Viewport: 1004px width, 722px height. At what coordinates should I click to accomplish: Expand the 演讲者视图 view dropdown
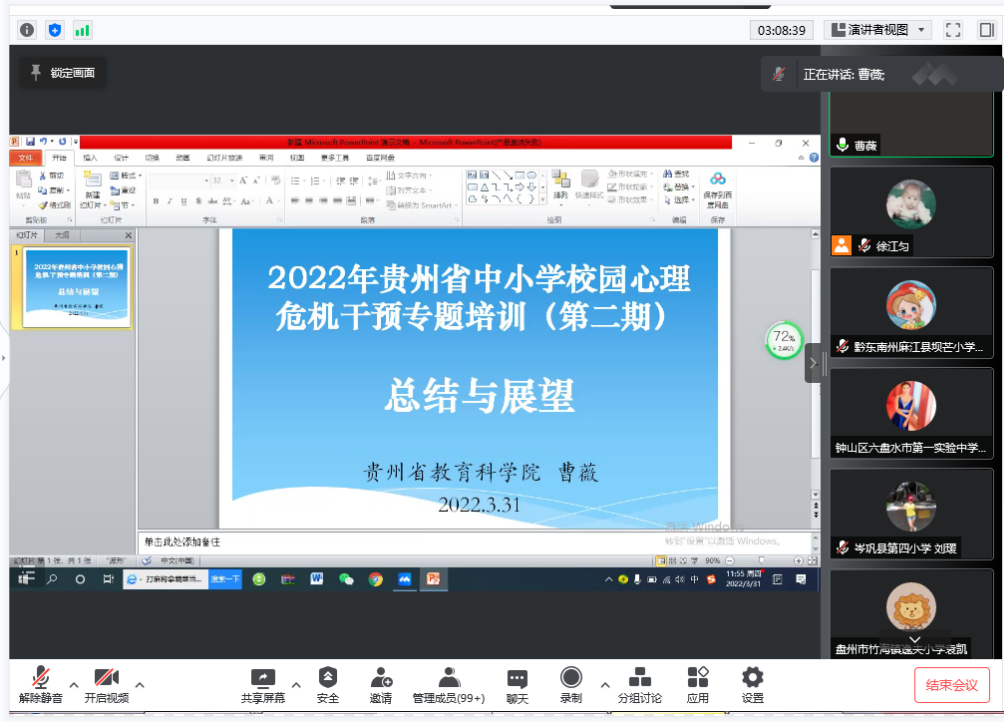coord(878,30)
